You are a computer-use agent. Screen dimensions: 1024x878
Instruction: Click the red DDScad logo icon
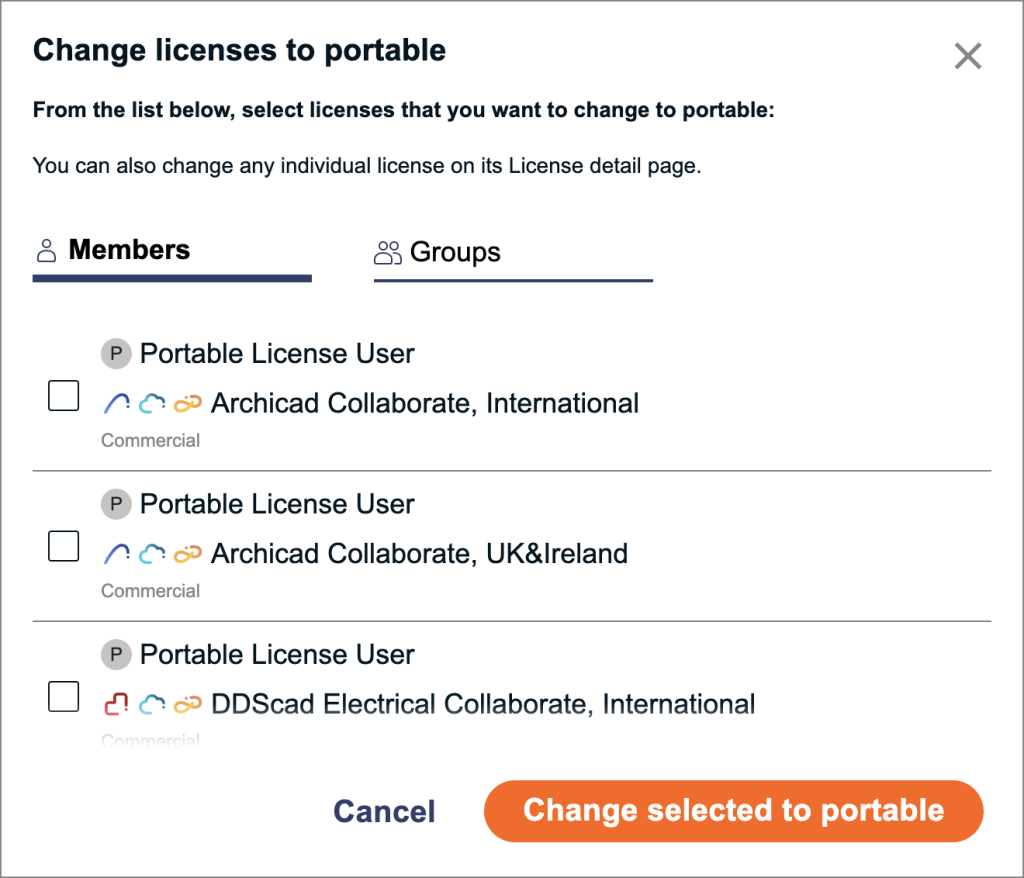coord(117,705)
